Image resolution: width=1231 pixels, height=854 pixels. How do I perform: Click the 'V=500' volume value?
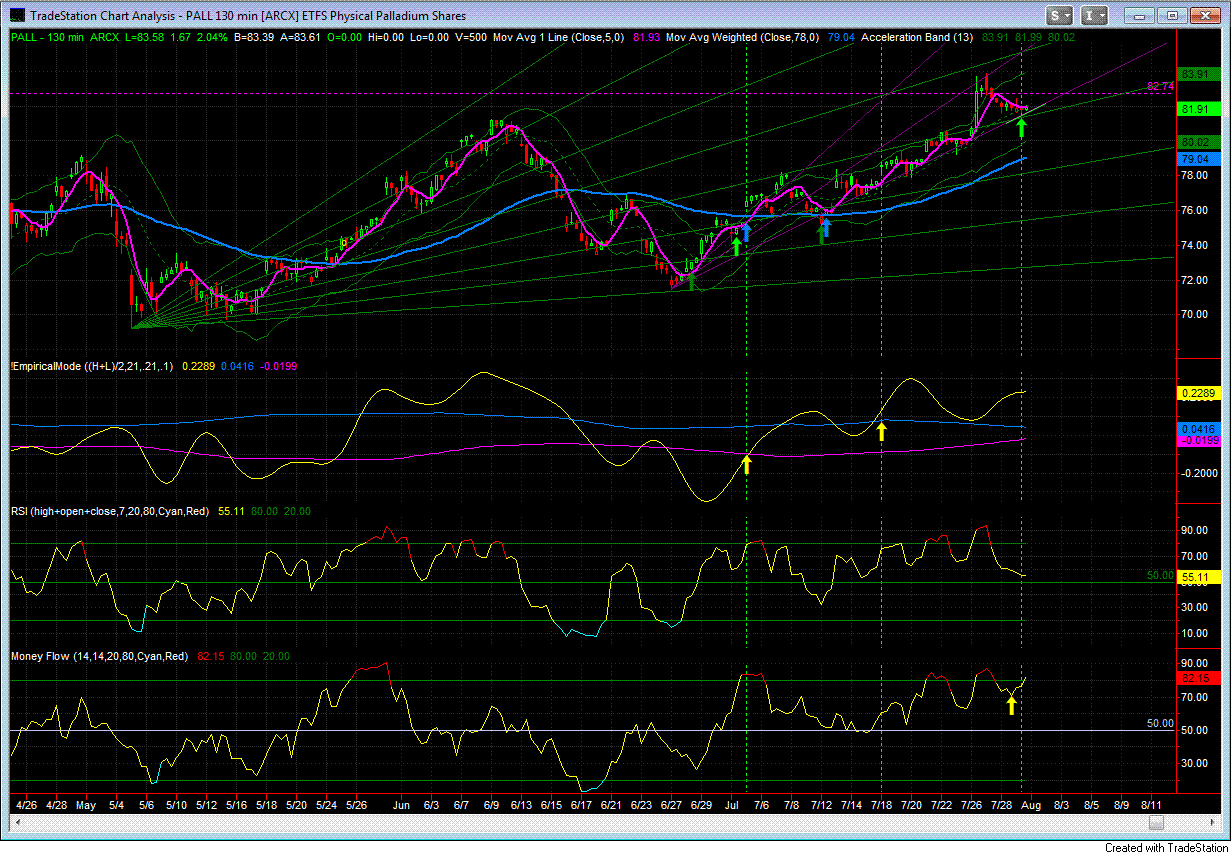[x=470, y=37]
